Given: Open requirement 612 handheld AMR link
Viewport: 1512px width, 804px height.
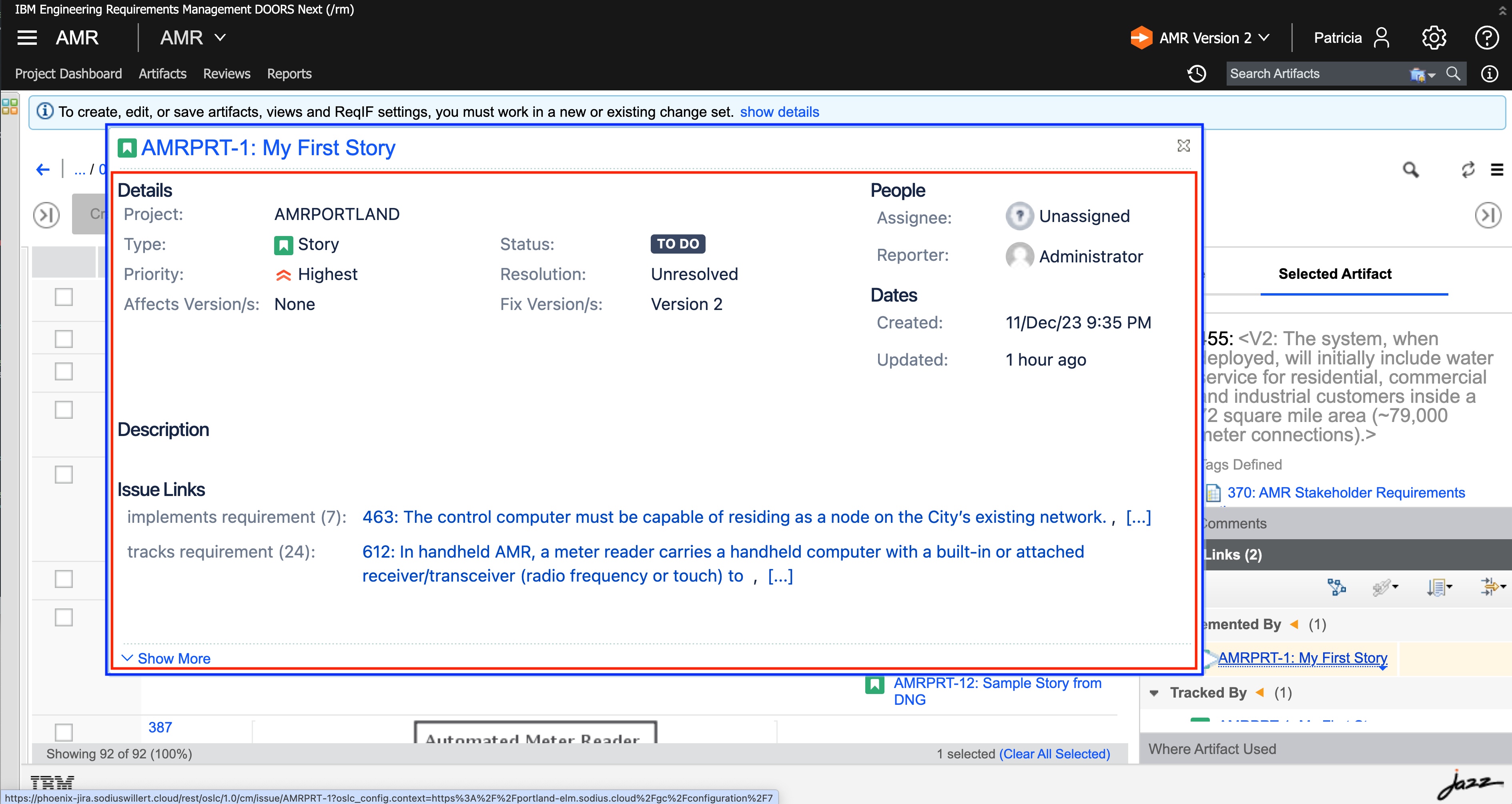Looking at the screenshot, I should (723, 564).
